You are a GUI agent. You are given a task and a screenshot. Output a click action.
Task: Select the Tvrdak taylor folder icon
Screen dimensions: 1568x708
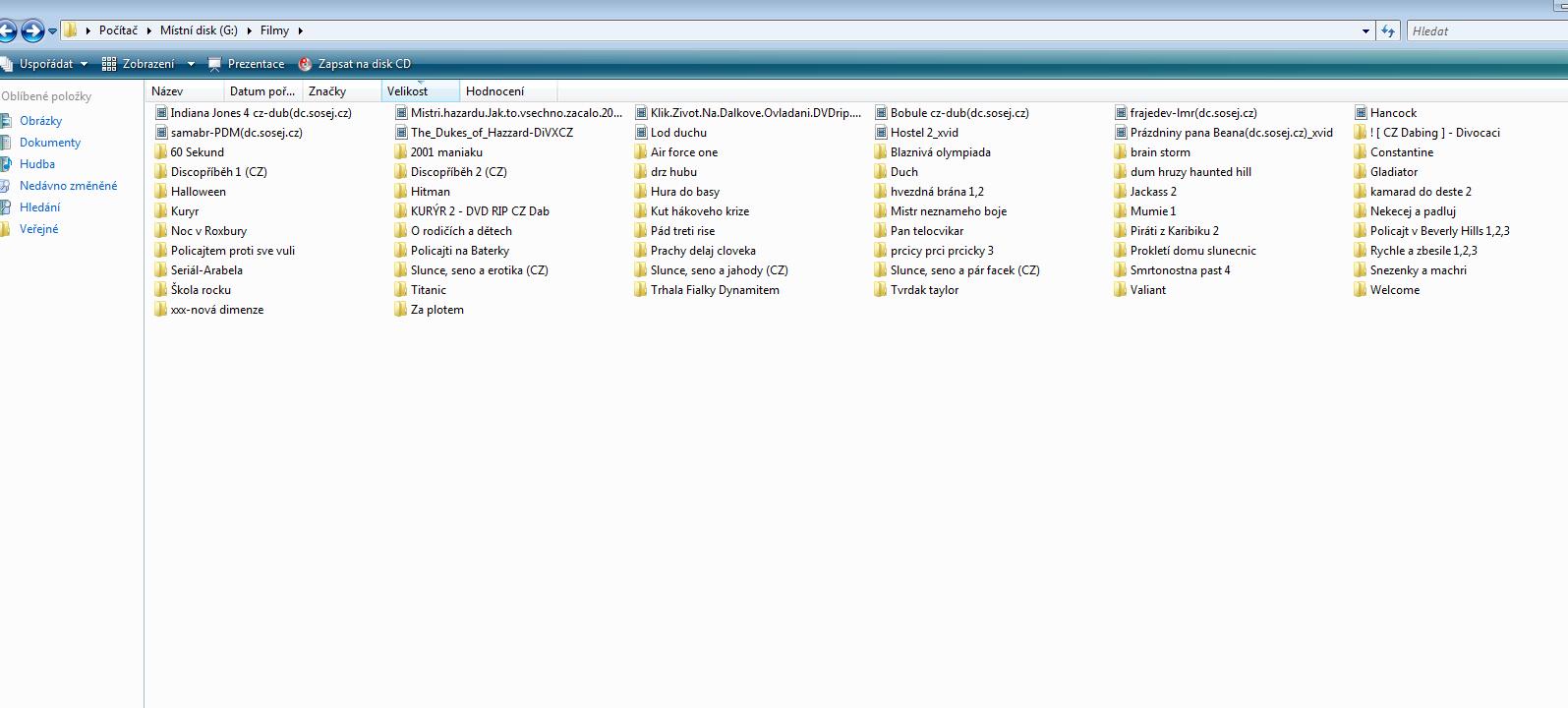(x=881, y=290)
